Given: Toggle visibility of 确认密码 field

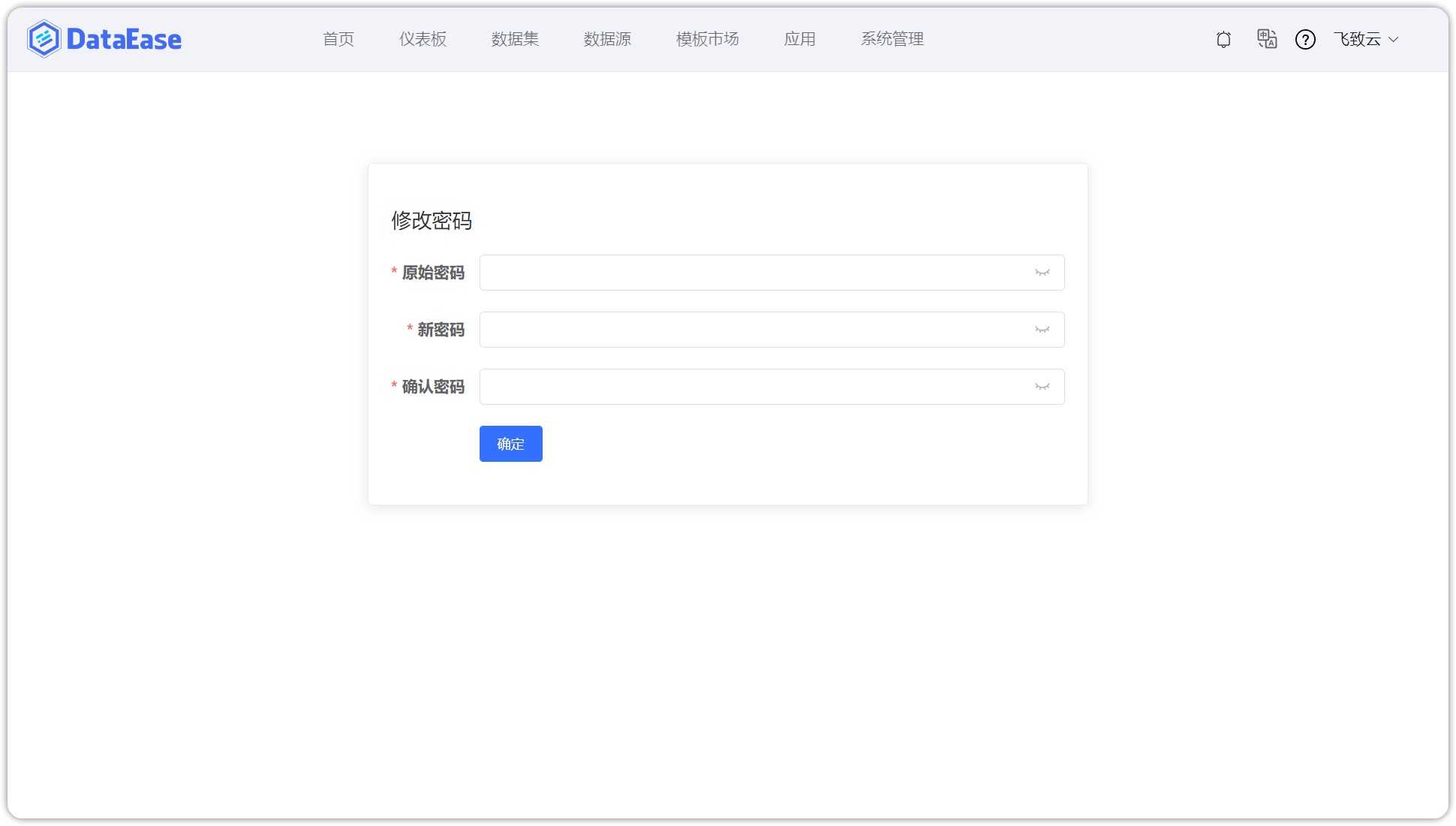Looking at the screenshot, I should click(x=1042, y=387).
